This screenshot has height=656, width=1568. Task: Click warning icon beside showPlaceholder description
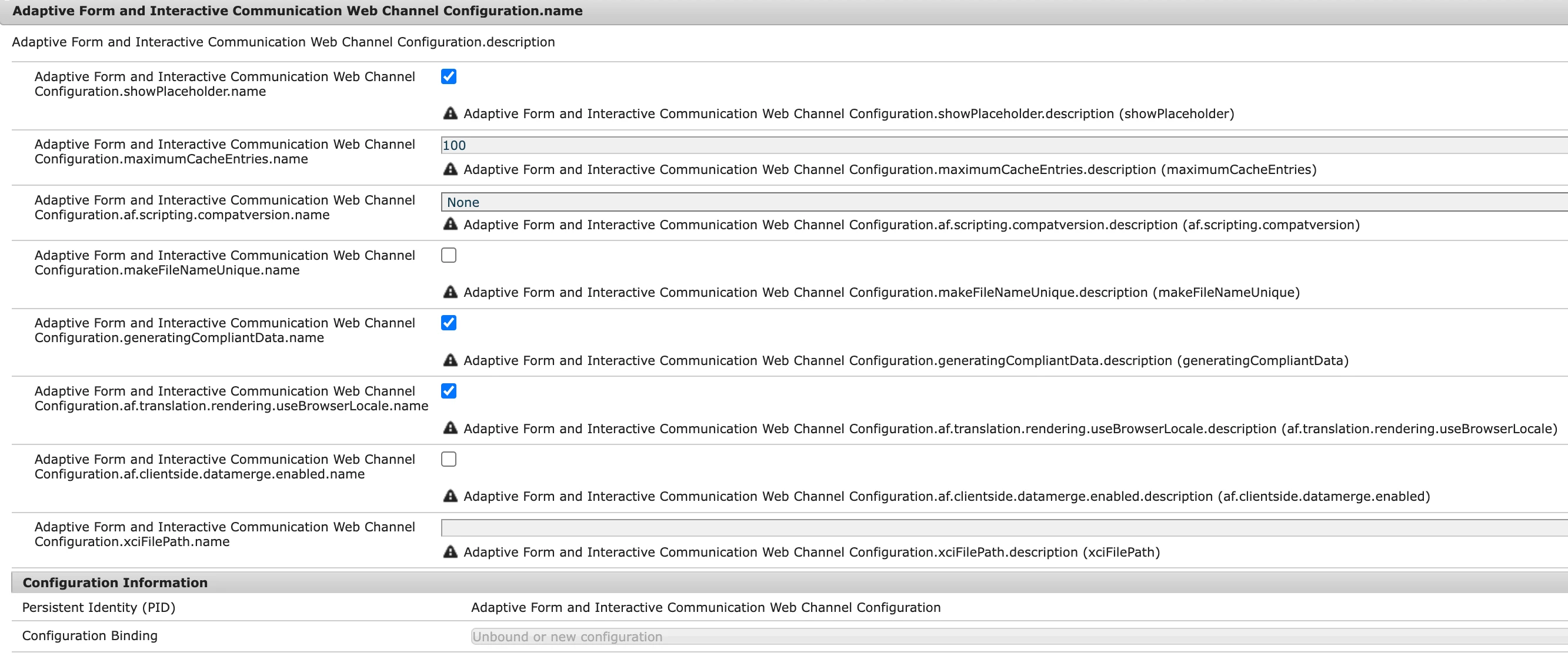(450, 113)
